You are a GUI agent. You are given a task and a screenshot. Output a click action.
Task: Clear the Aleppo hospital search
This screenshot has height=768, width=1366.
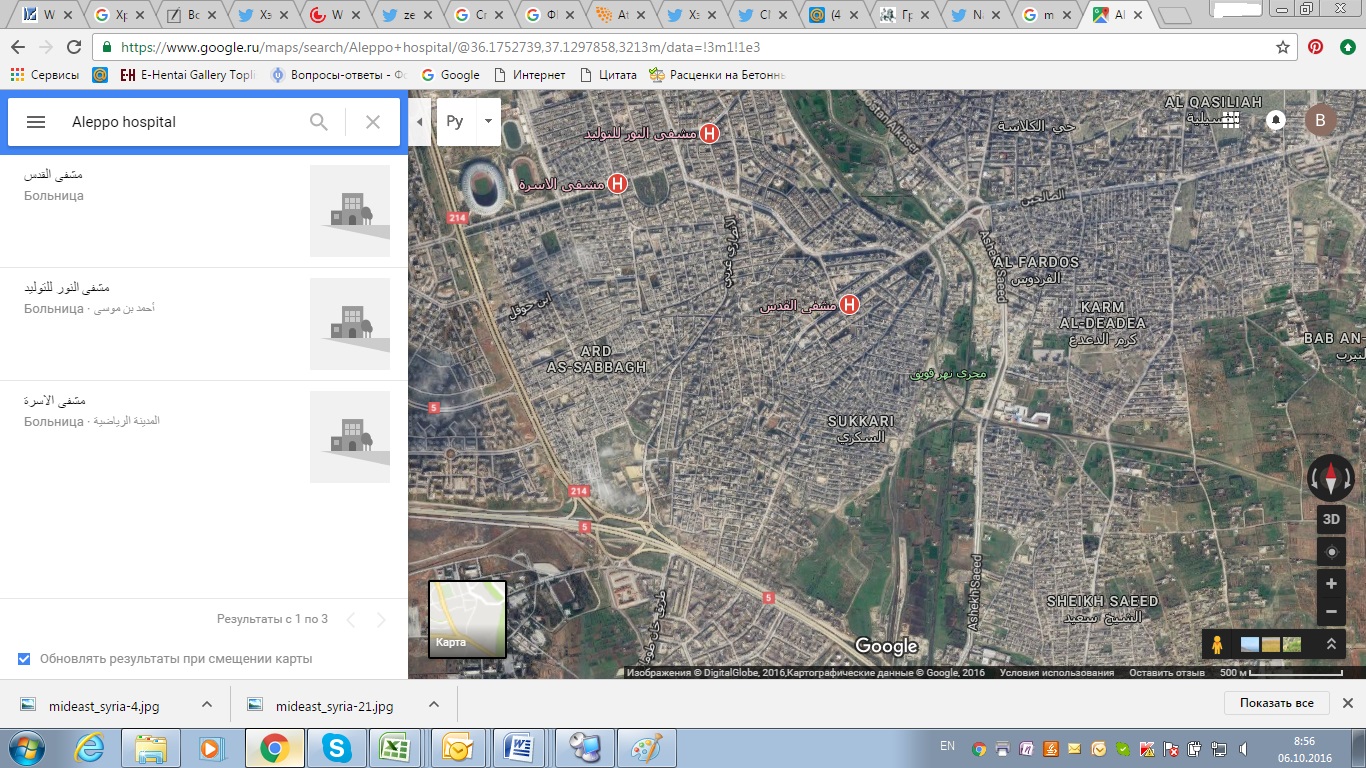tap(373, 122)
